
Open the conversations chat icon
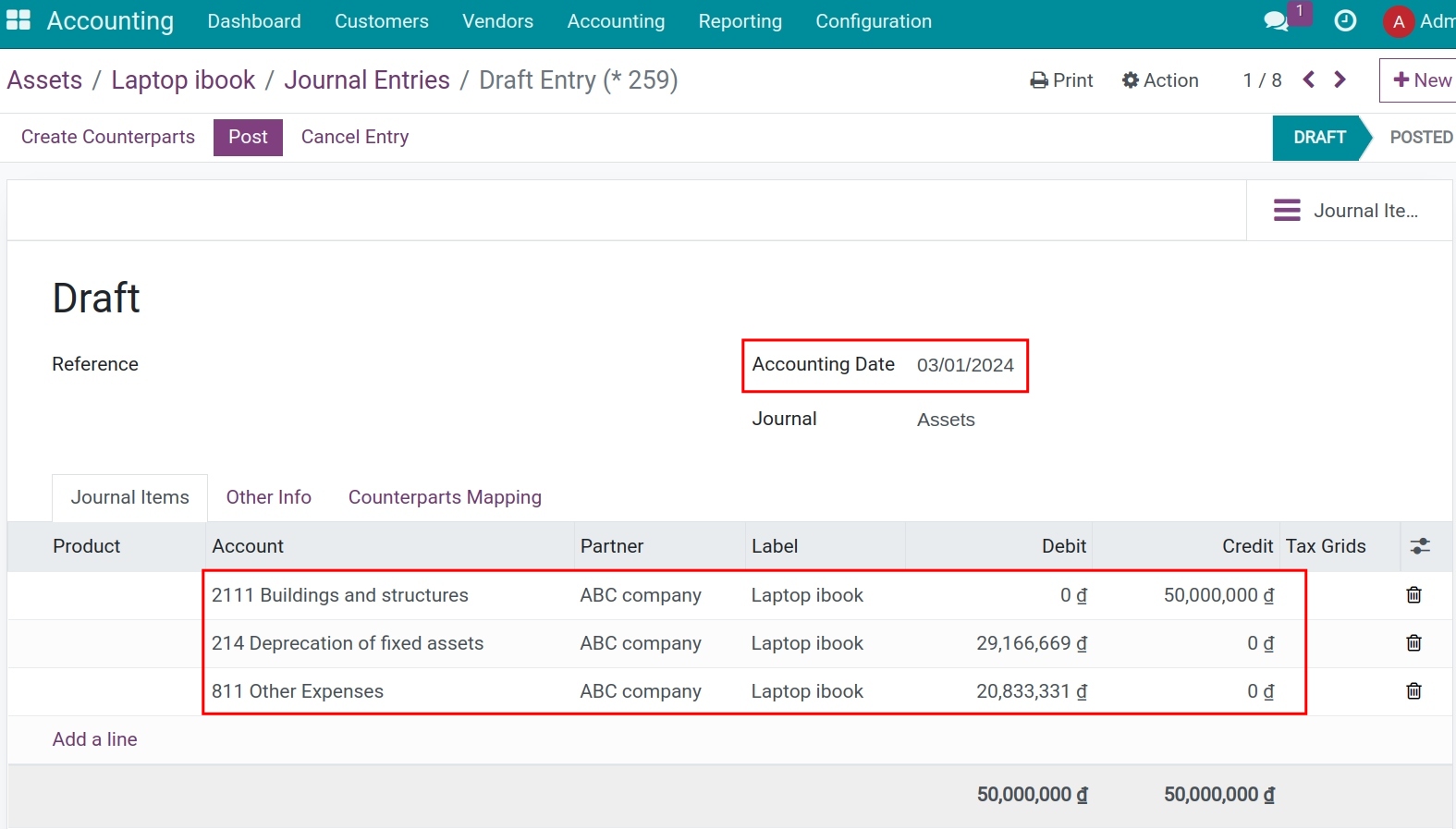1276,21
